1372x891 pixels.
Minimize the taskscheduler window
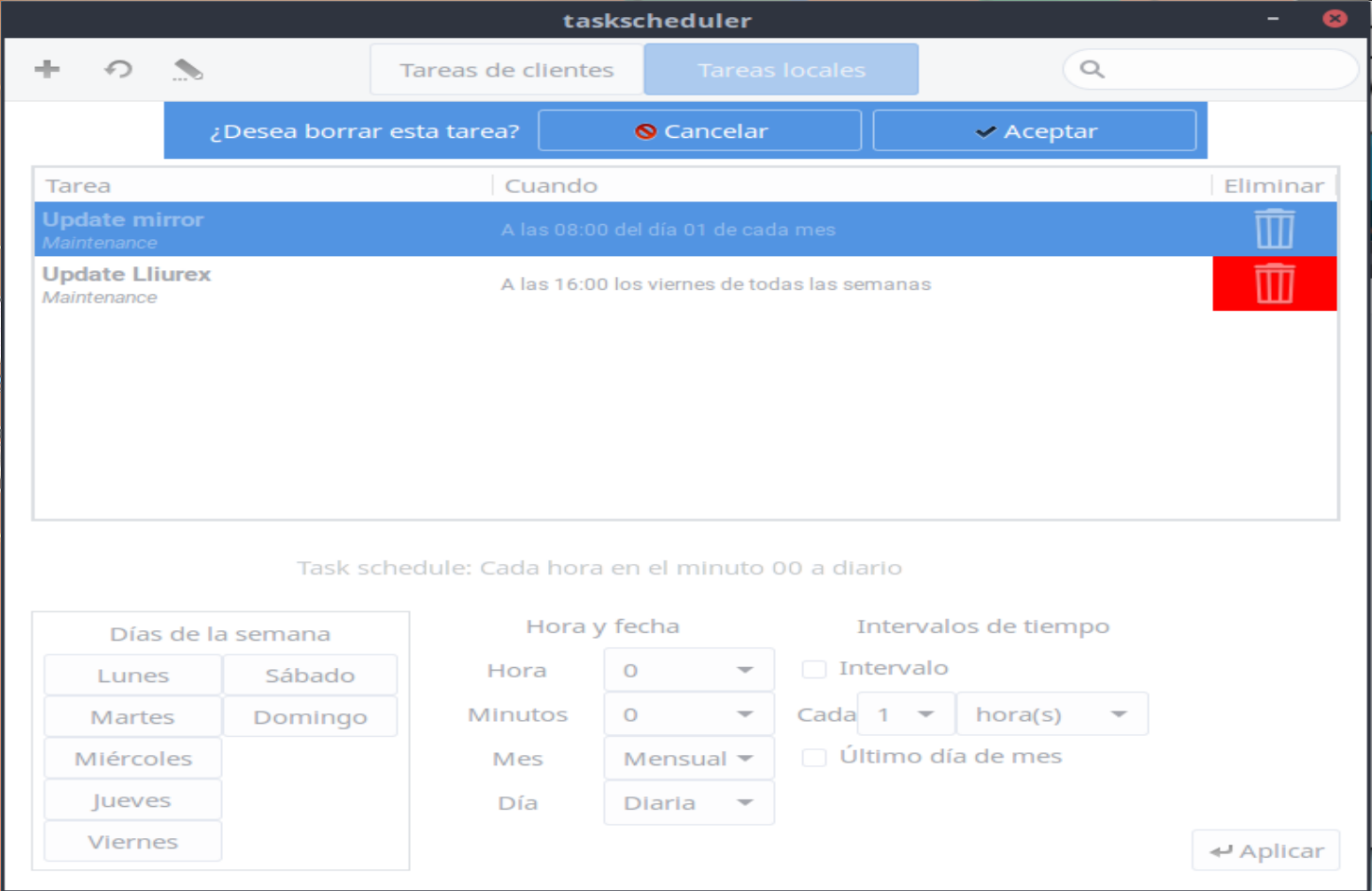(x=1273, y=19)
